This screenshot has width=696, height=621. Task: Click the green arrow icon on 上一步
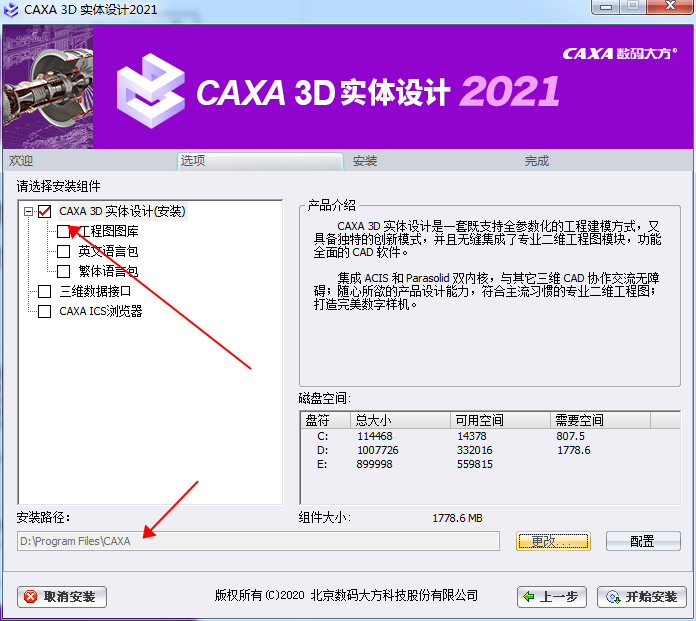(529, 597)
